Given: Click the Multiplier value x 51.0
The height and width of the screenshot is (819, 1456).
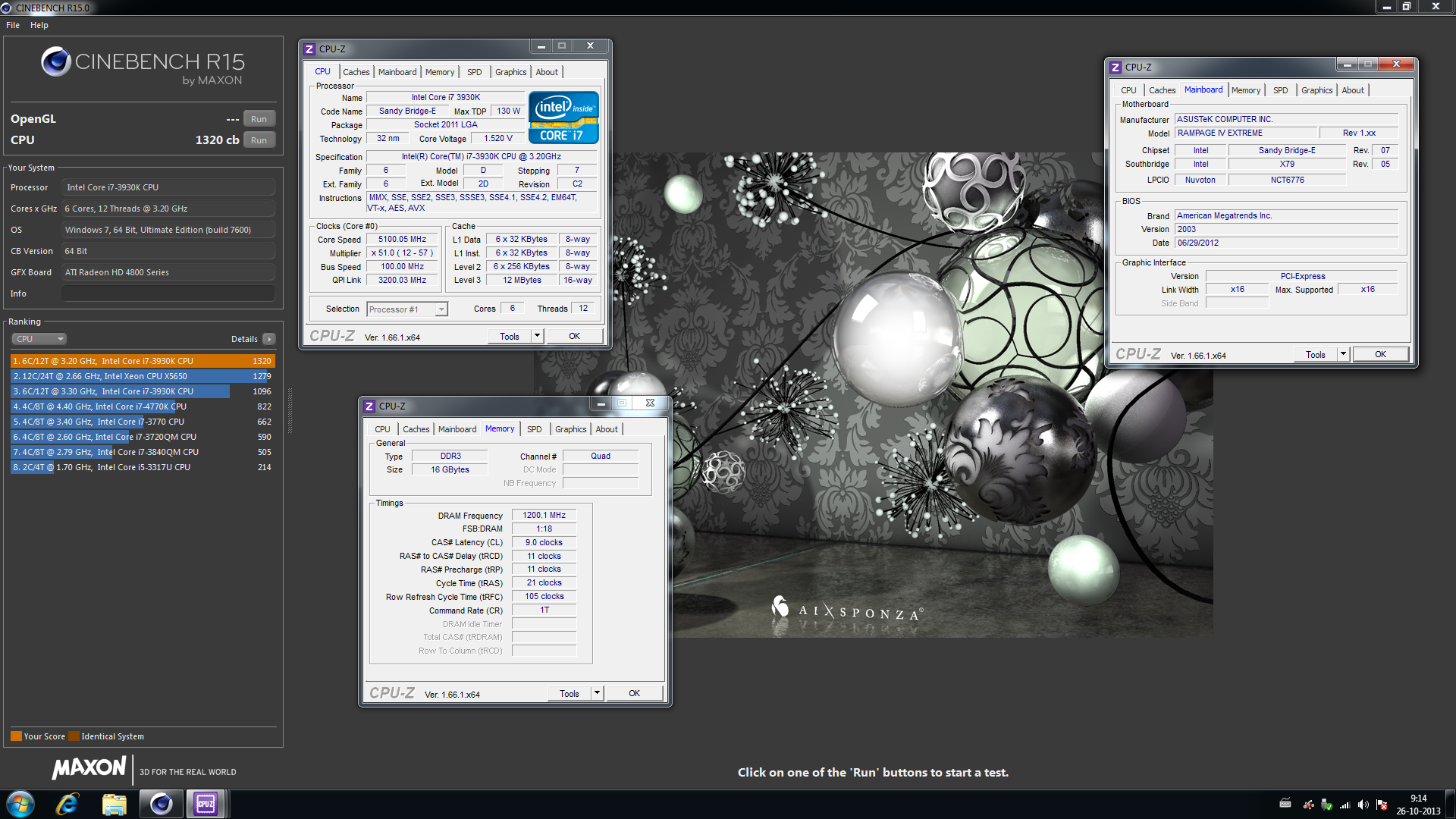Looking at the screenshot, I should [403, 253].
